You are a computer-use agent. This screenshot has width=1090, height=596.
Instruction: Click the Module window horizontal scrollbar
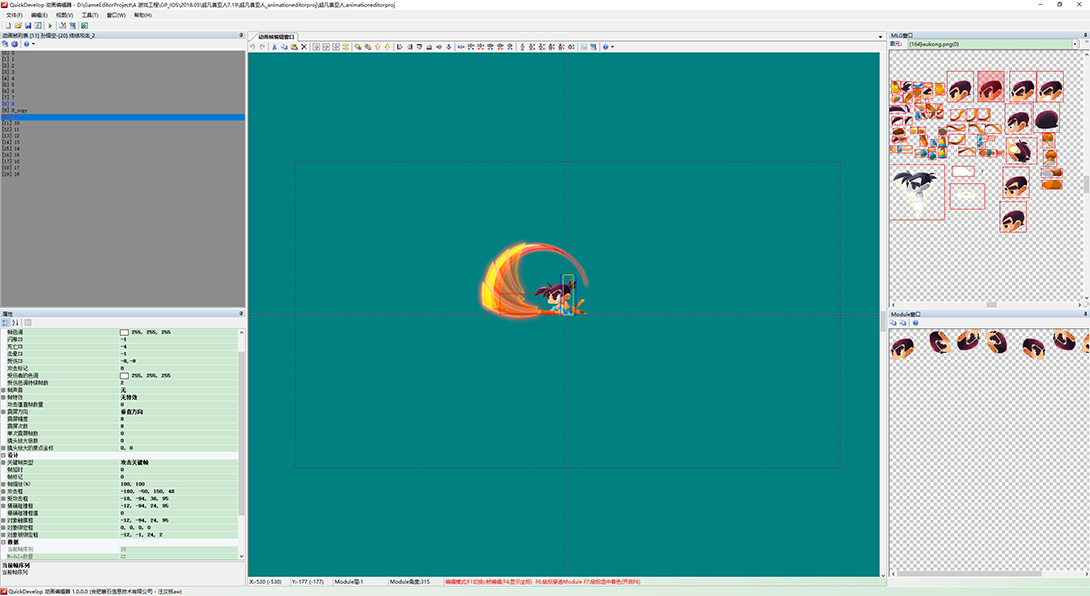click(970, 574)
